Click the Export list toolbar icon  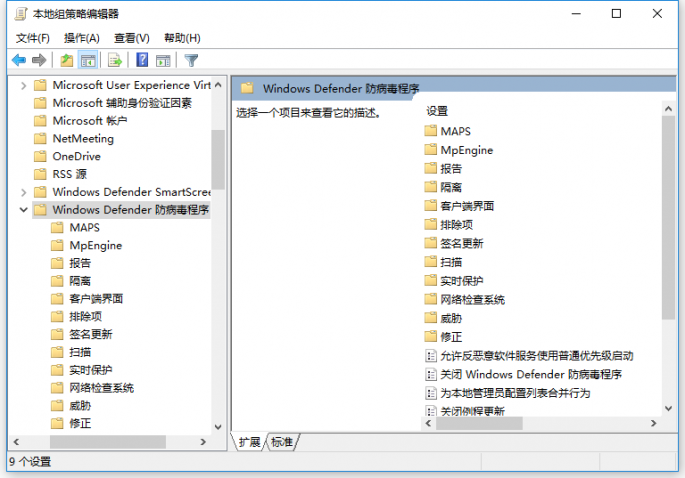click(115, 60)
